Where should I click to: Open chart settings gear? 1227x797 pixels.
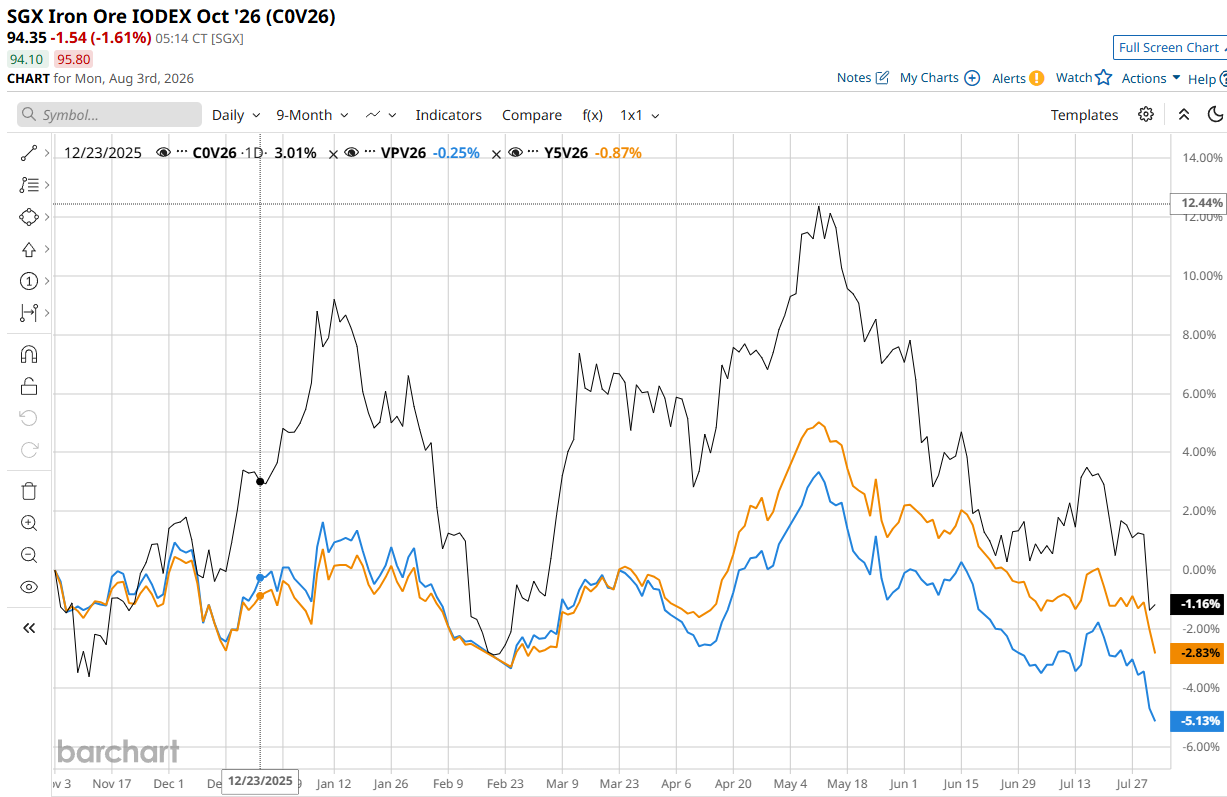pyautogui.click(x=1146, y=114)
